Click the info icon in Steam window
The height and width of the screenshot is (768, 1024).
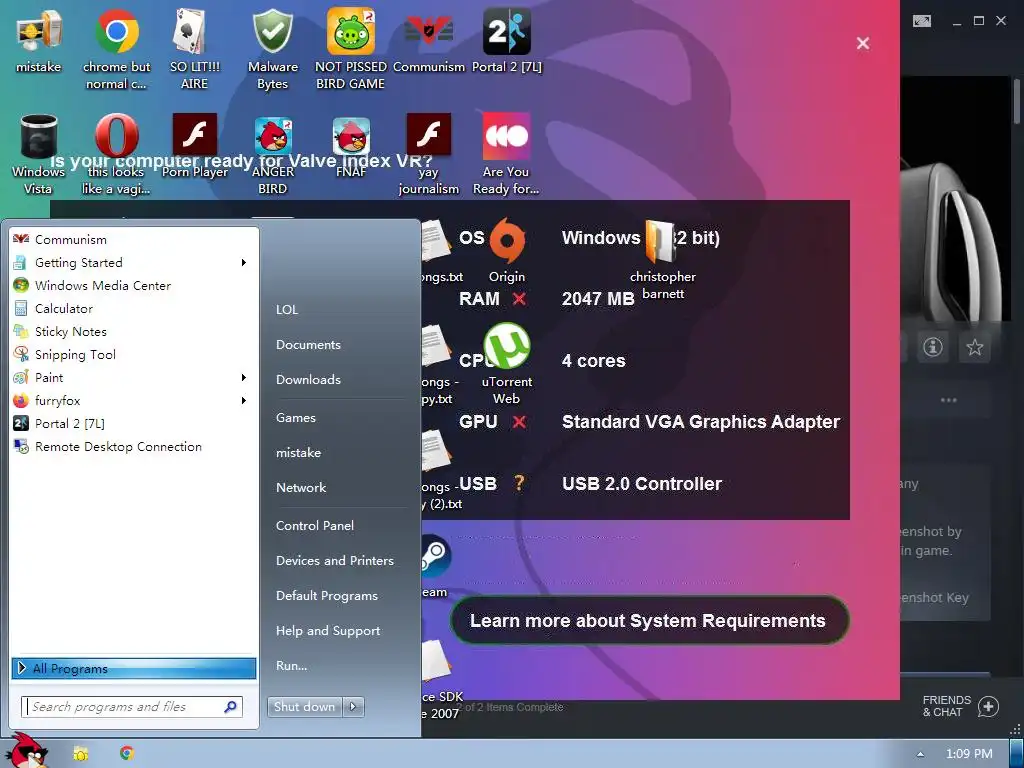tap(933, 347)
